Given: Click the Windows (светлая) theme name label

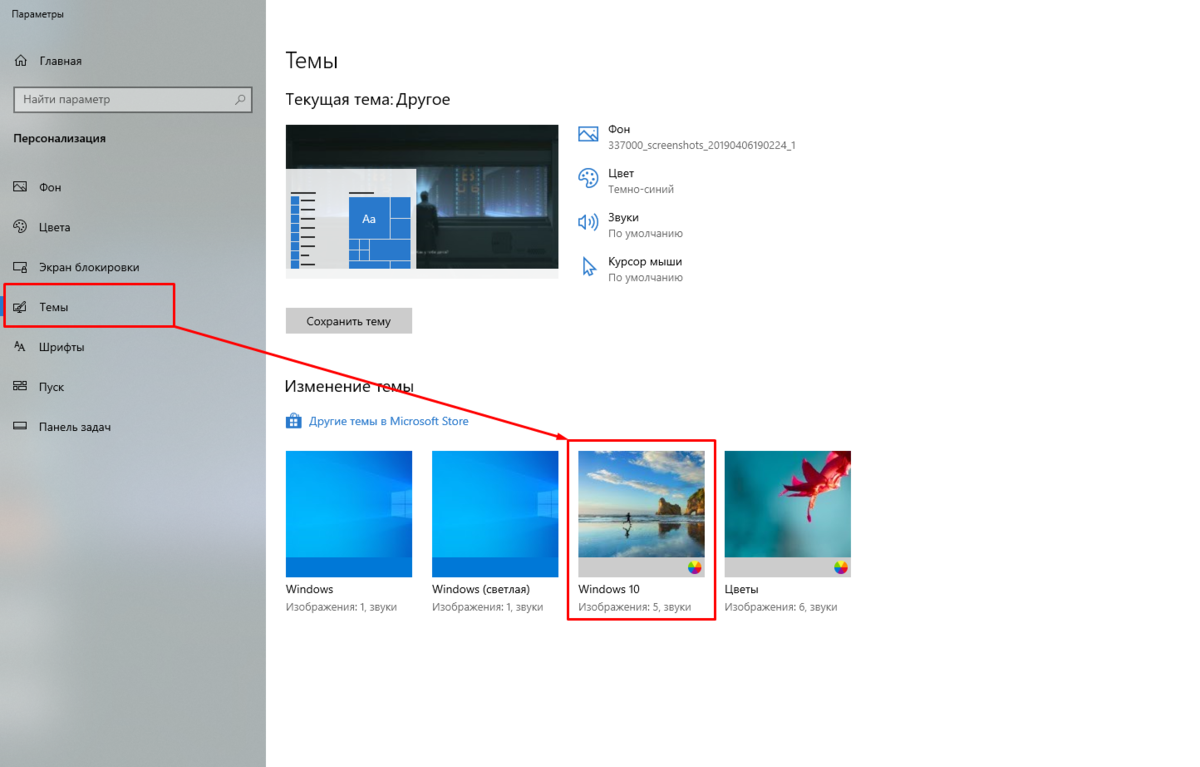Looking at the screenshot, I should [481, 589].
